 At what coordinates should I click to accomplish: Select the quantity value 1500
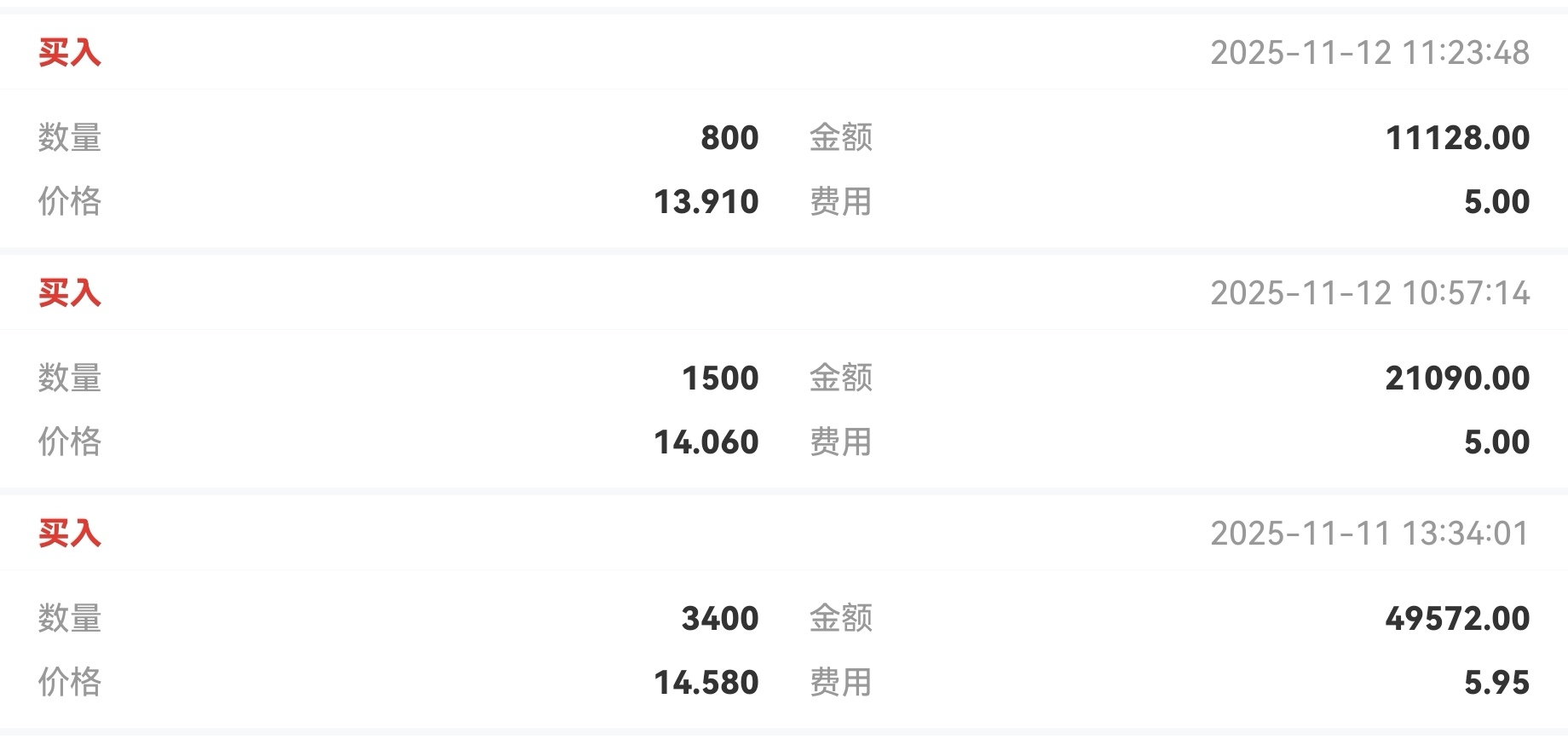(719, 378)
